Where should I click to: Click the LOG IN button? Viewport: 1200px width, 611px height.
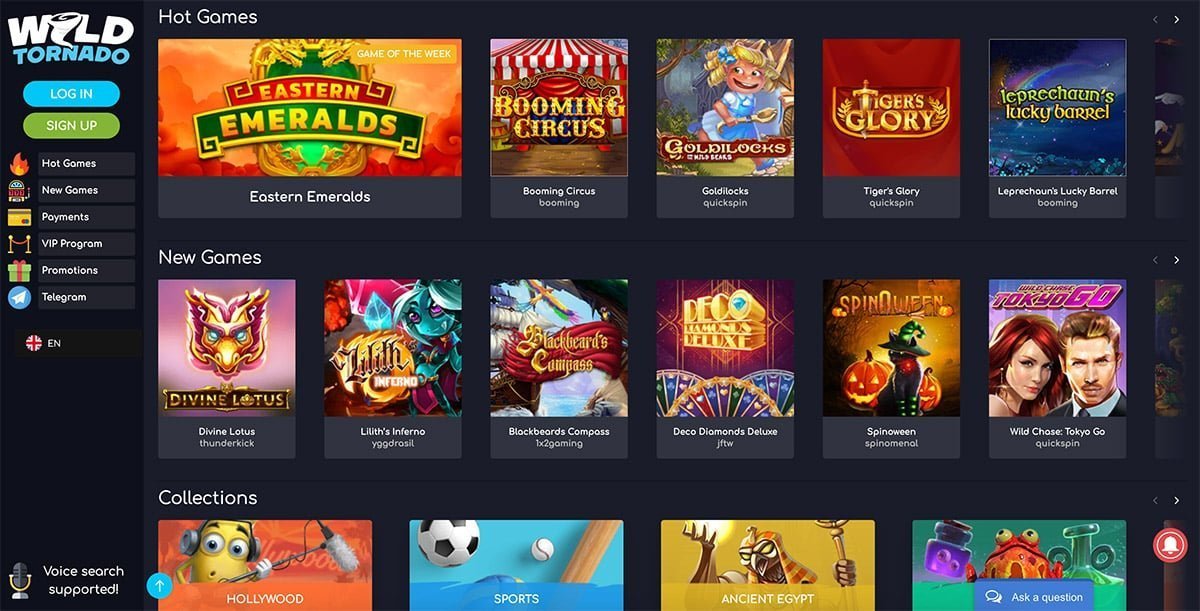(71, 94)
